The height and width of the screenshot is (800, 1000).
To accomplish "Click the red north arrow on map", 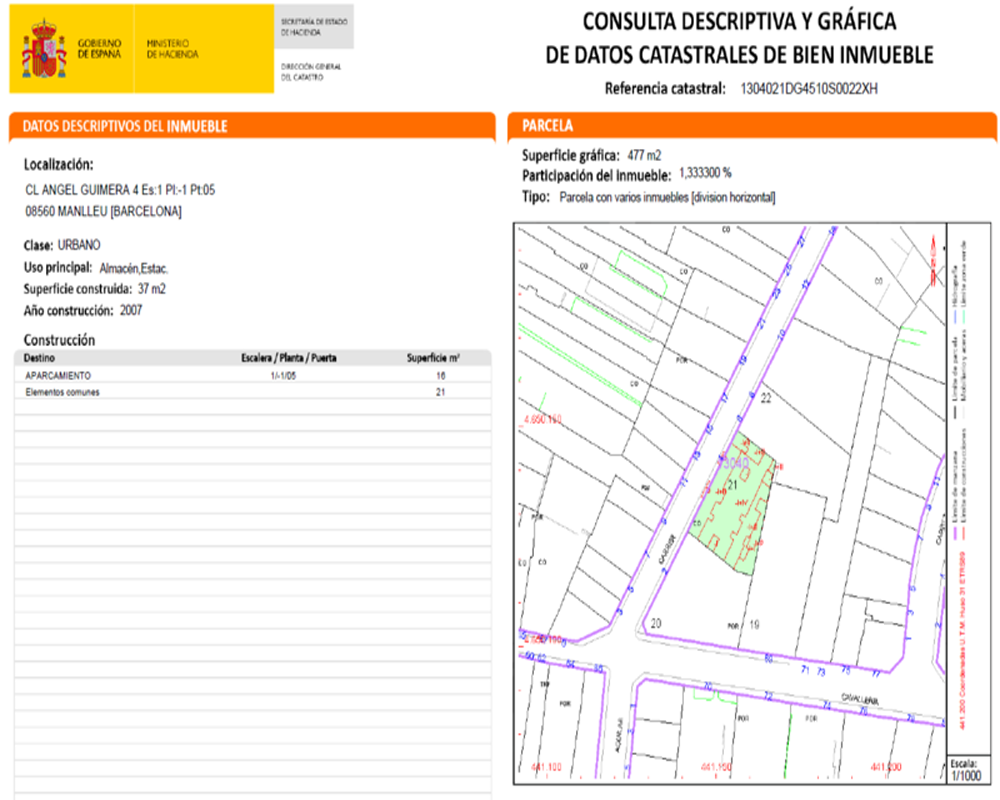I will pyautogui.click(x=933, y=260).
